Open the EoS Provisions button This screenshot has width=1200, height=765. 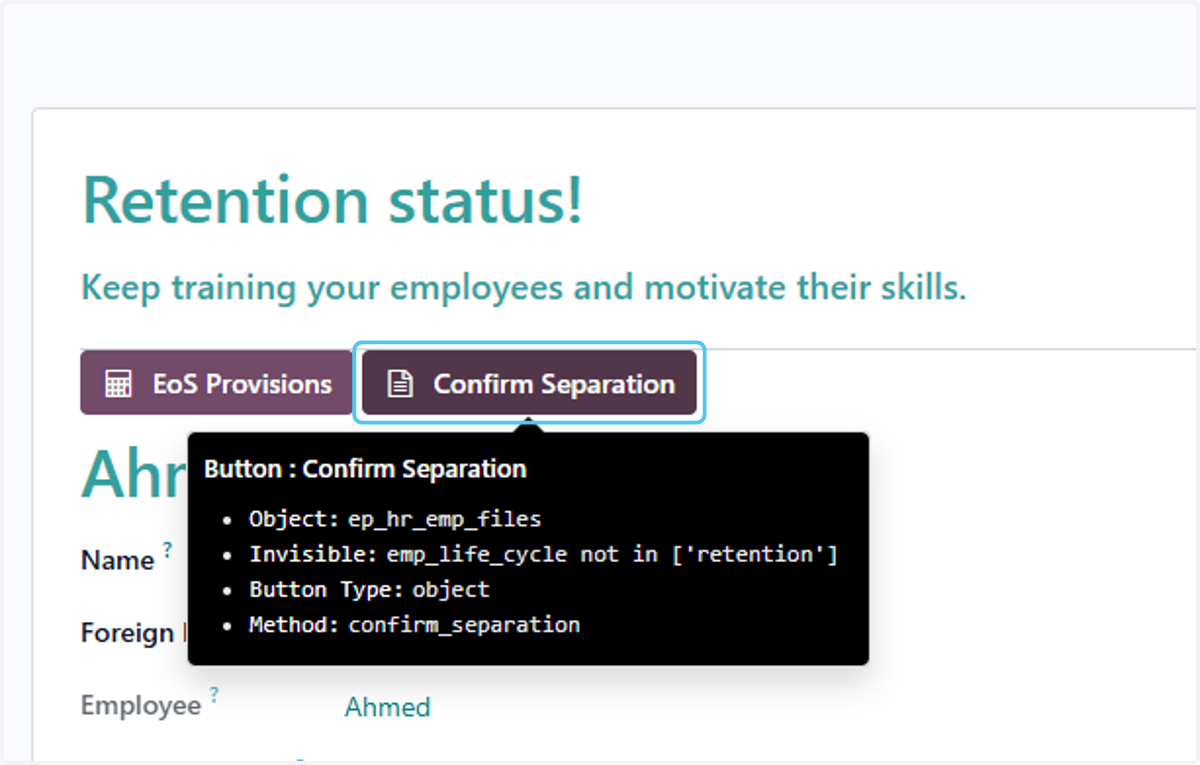[x=217, y=383]
